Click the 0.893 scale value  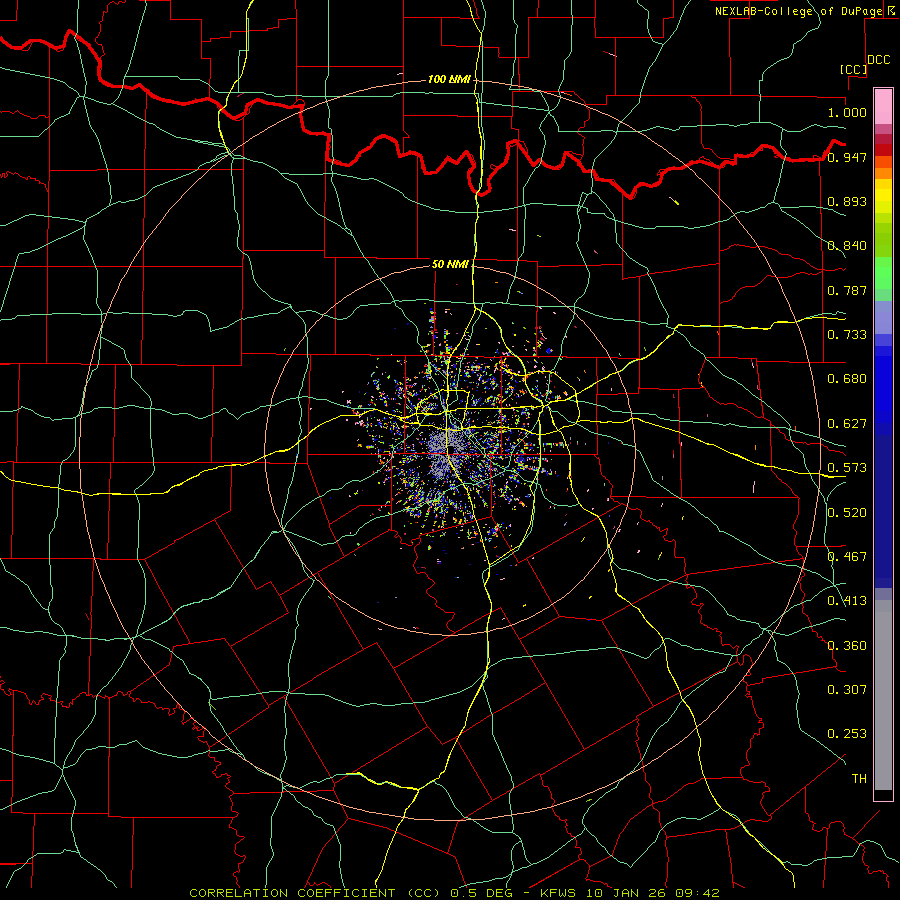click(x=847, y=201)
